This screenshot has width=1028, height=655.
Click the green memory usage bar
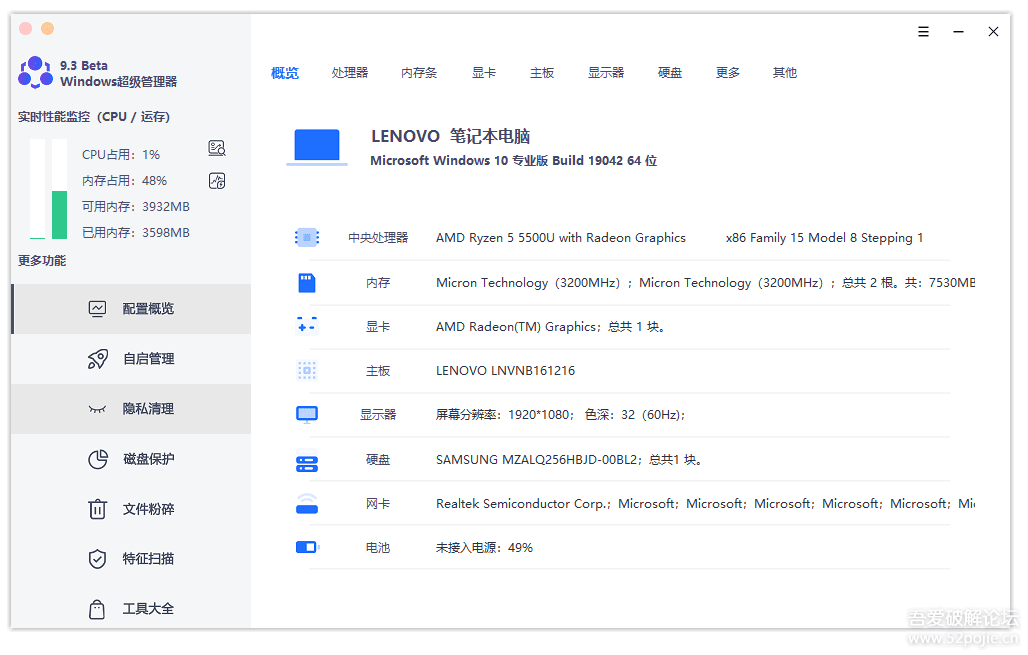click(60, 215)
